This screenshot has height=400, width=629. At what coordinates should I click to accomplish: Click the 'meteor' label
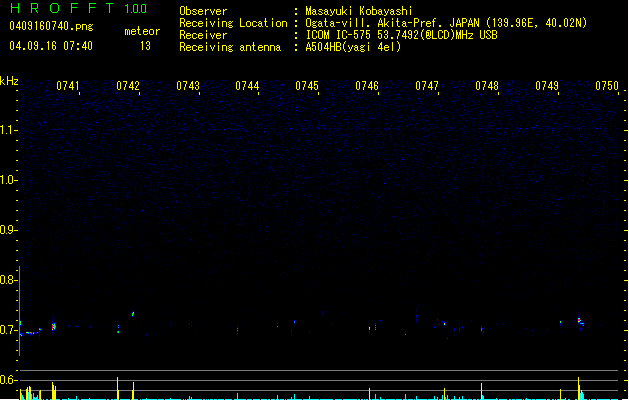142,31
